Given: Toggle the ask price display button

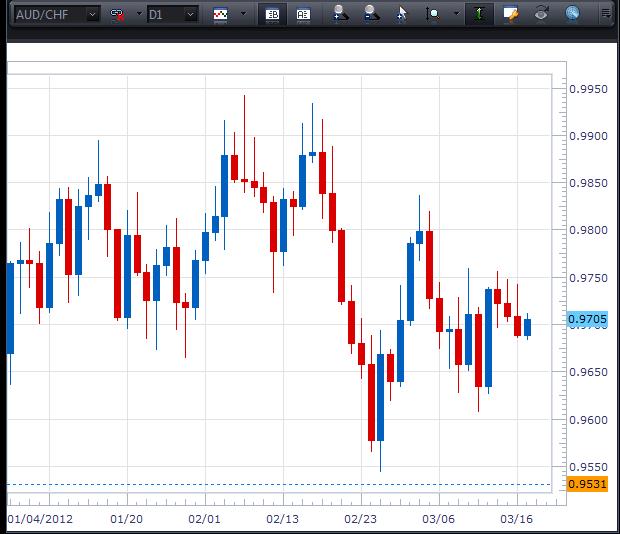Looking at the screenshot, I should [x=303, y=15].
